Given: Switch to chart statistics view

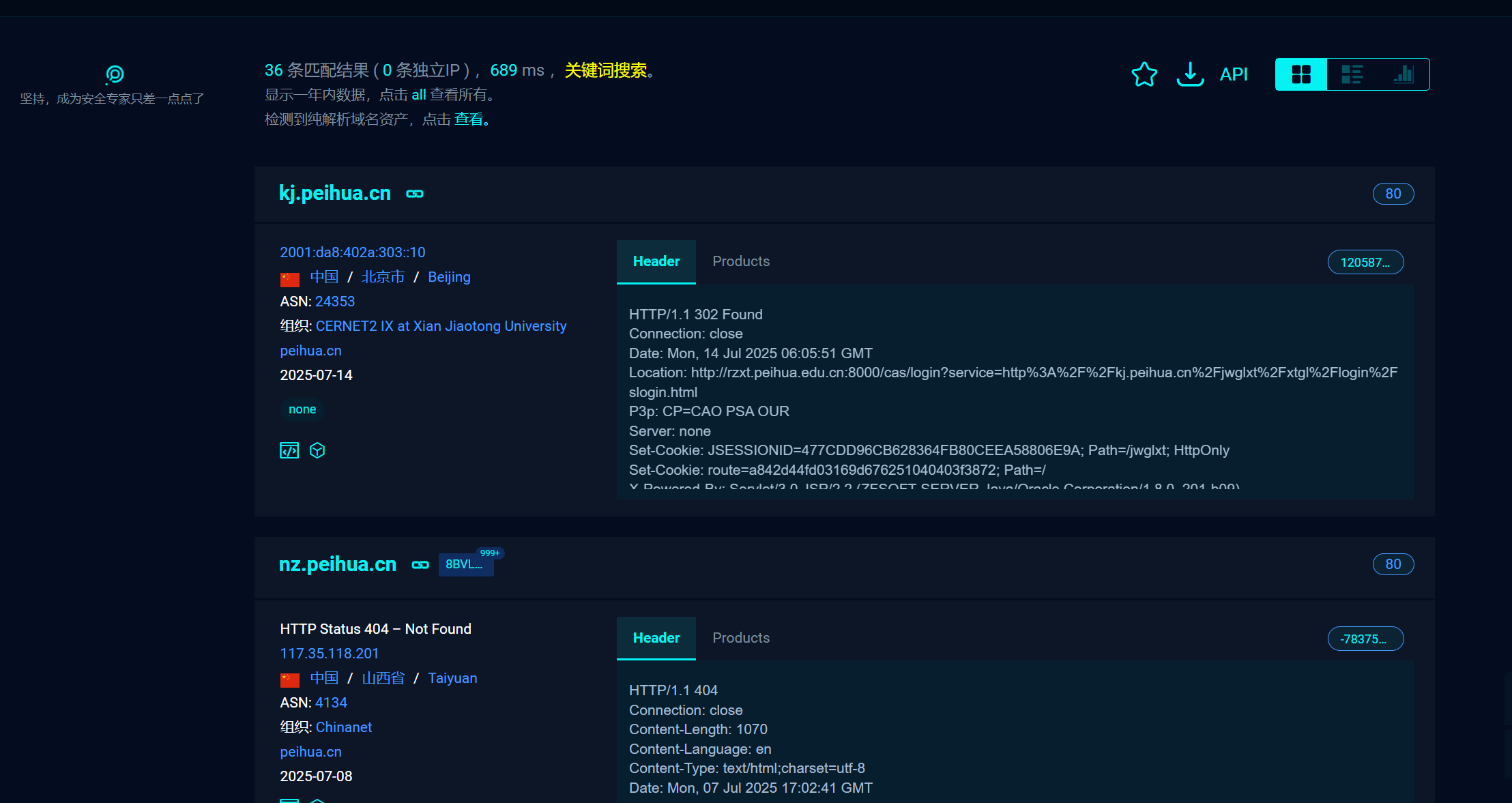Looking at the screenshot, I should 1403,74.
